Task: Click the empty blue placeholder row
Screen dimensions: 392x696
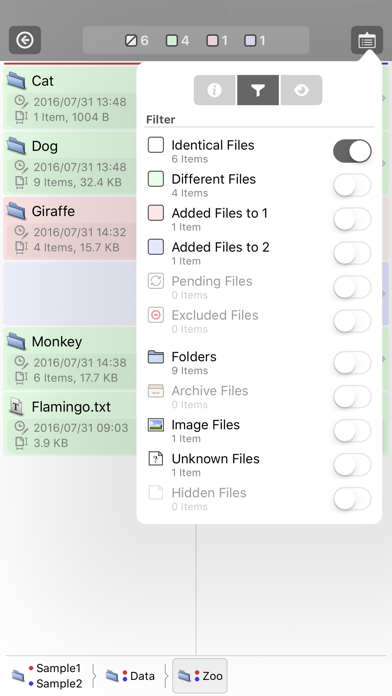Action: (x=71, y=293)
